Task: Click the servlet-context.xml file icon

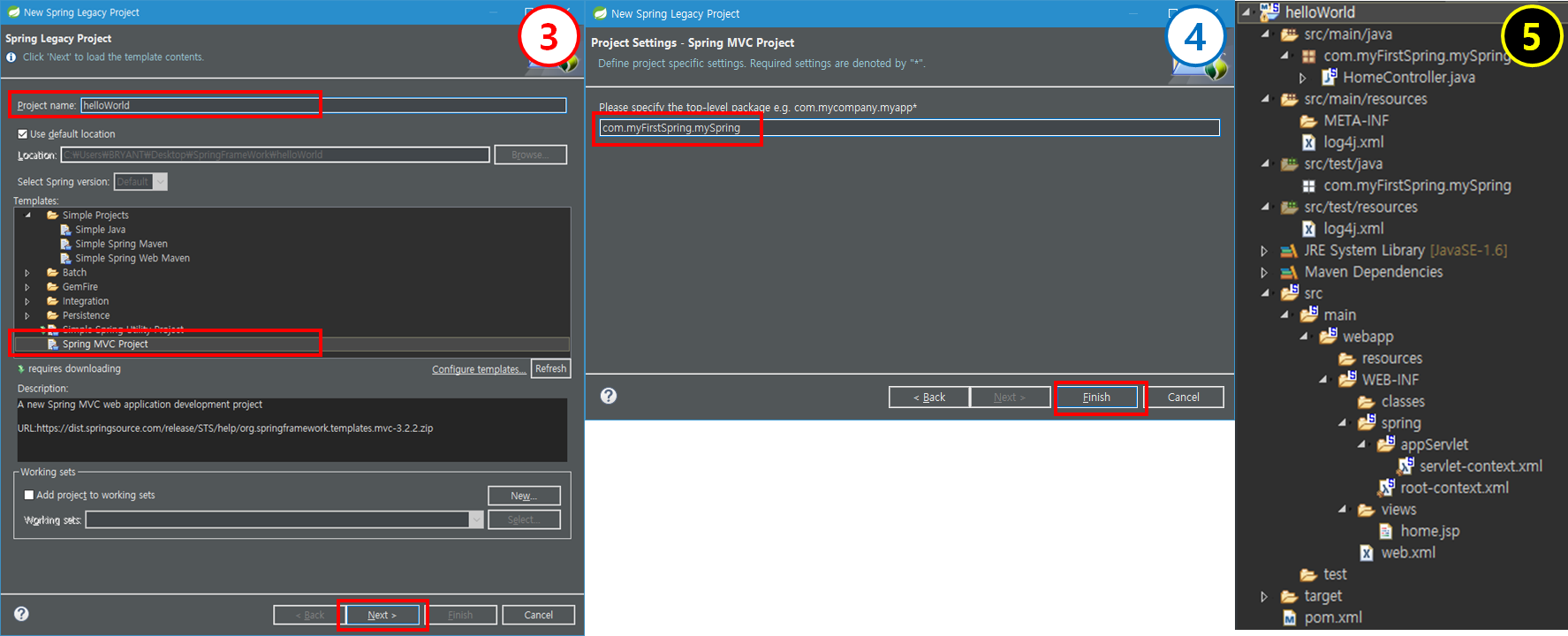Action: [1405, 466]
